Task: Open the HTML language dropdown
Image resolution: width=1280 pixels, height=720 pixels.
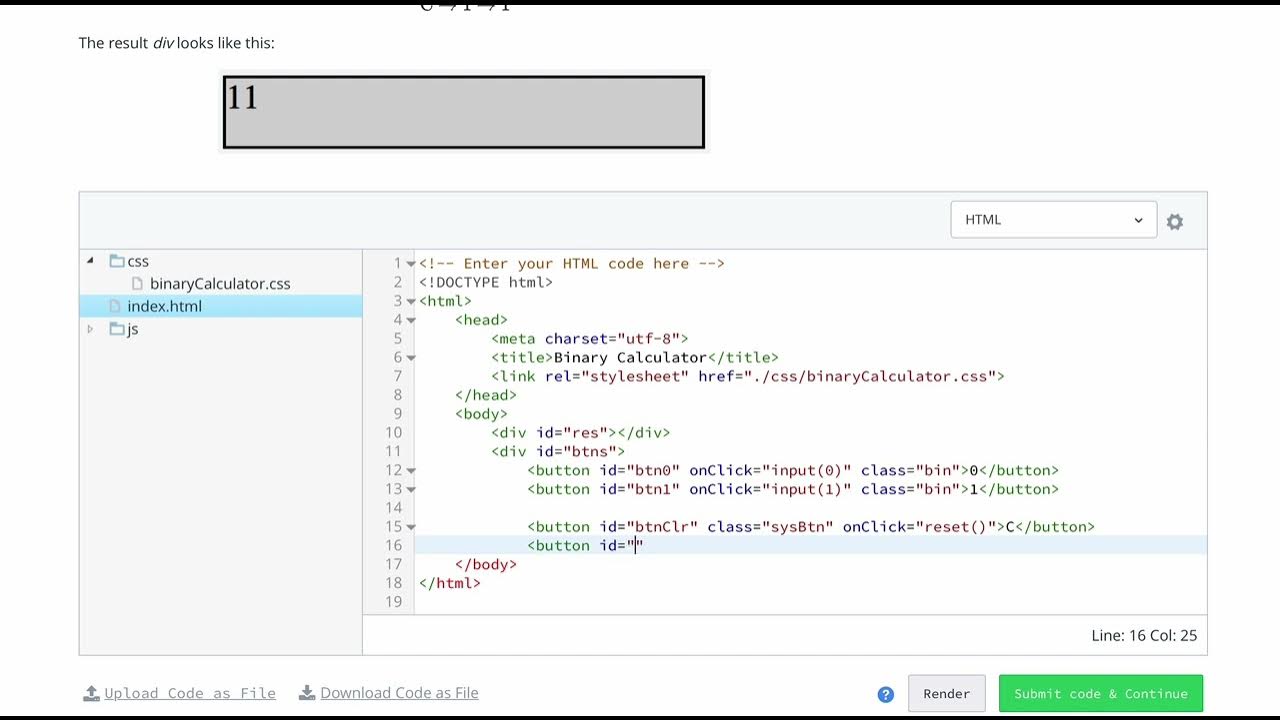Action: [1053, 220]
